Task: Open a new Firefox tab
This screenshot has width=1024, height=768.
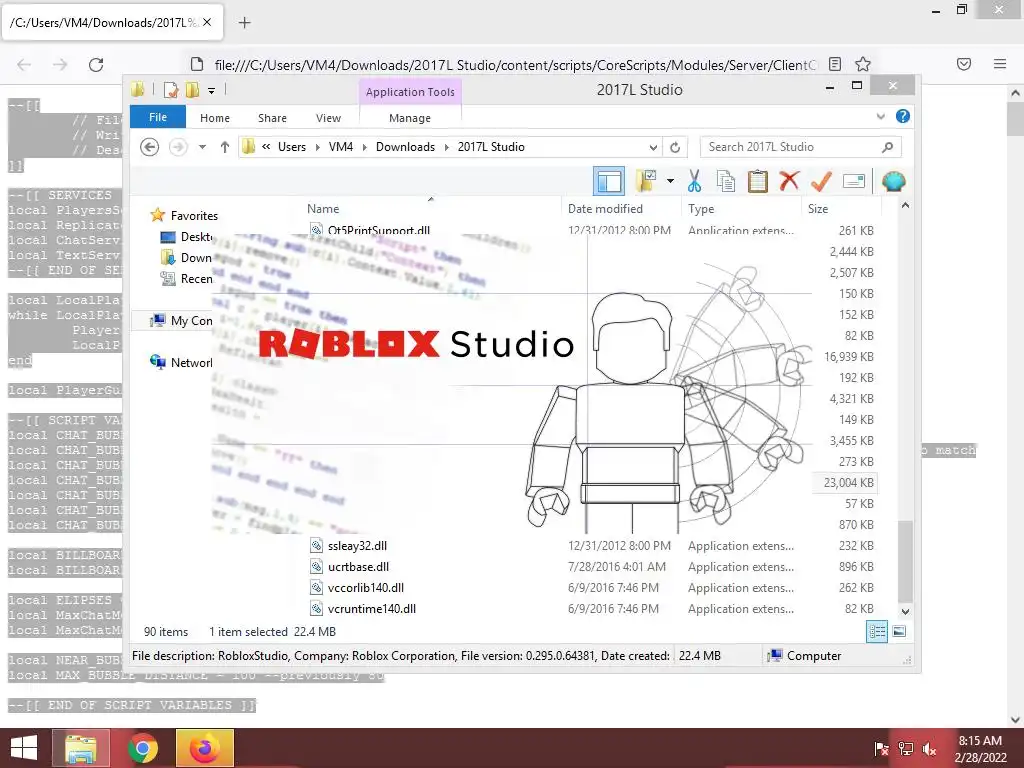Action: click(244, 23)
